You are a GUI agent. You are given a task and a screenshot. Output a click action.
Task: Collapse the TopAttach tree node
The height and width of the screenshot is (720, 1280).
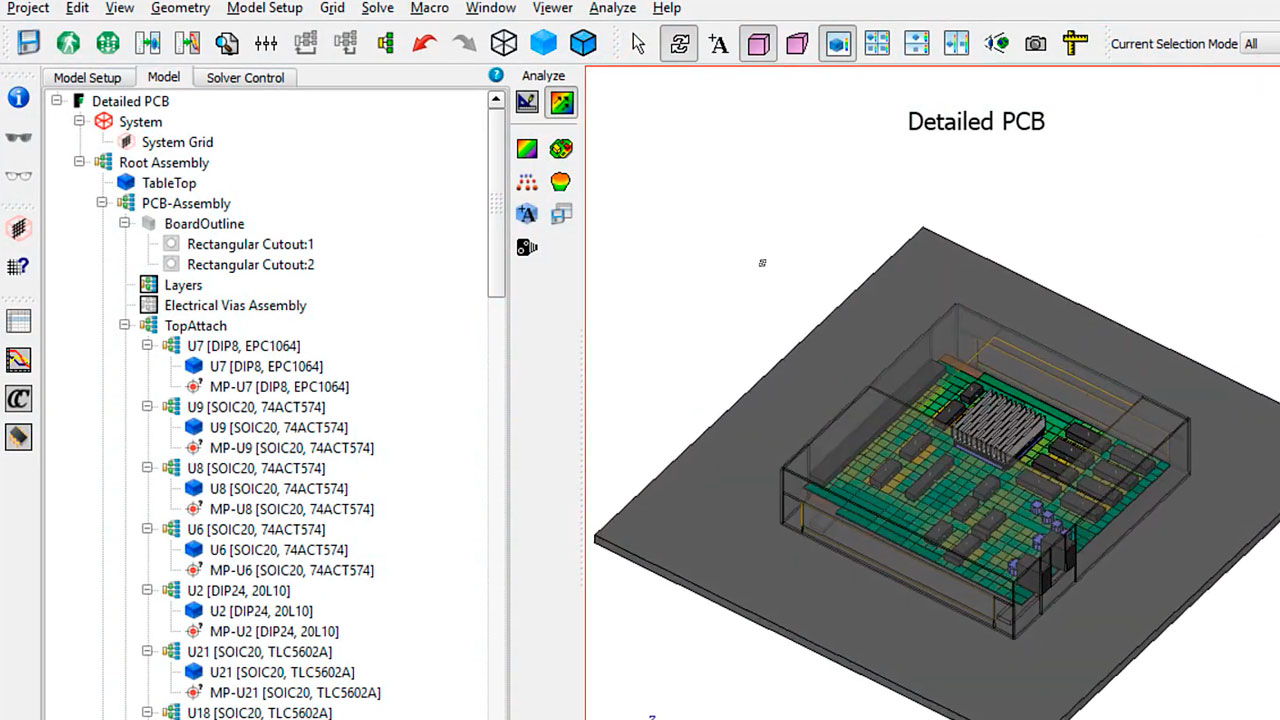125,325
